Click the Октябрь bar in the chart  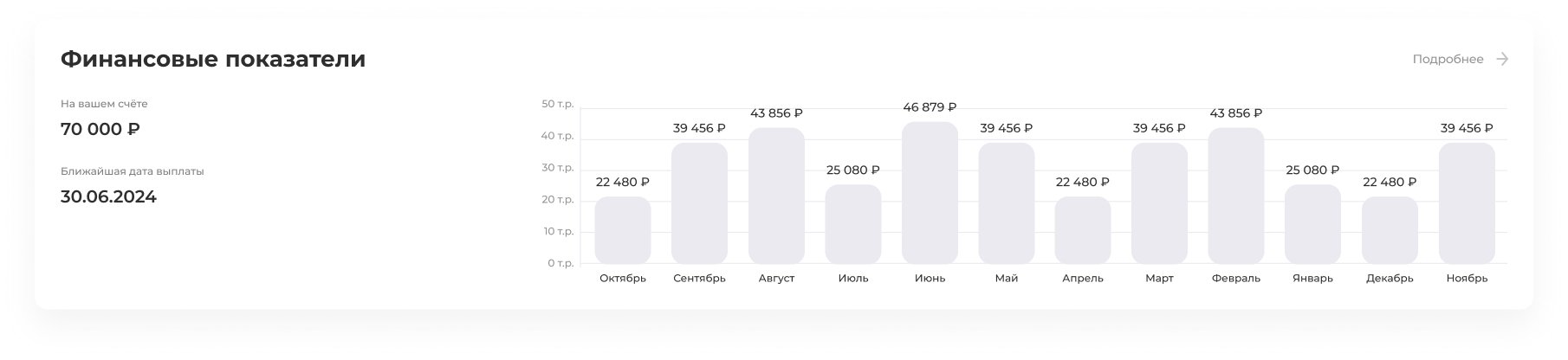622,230
